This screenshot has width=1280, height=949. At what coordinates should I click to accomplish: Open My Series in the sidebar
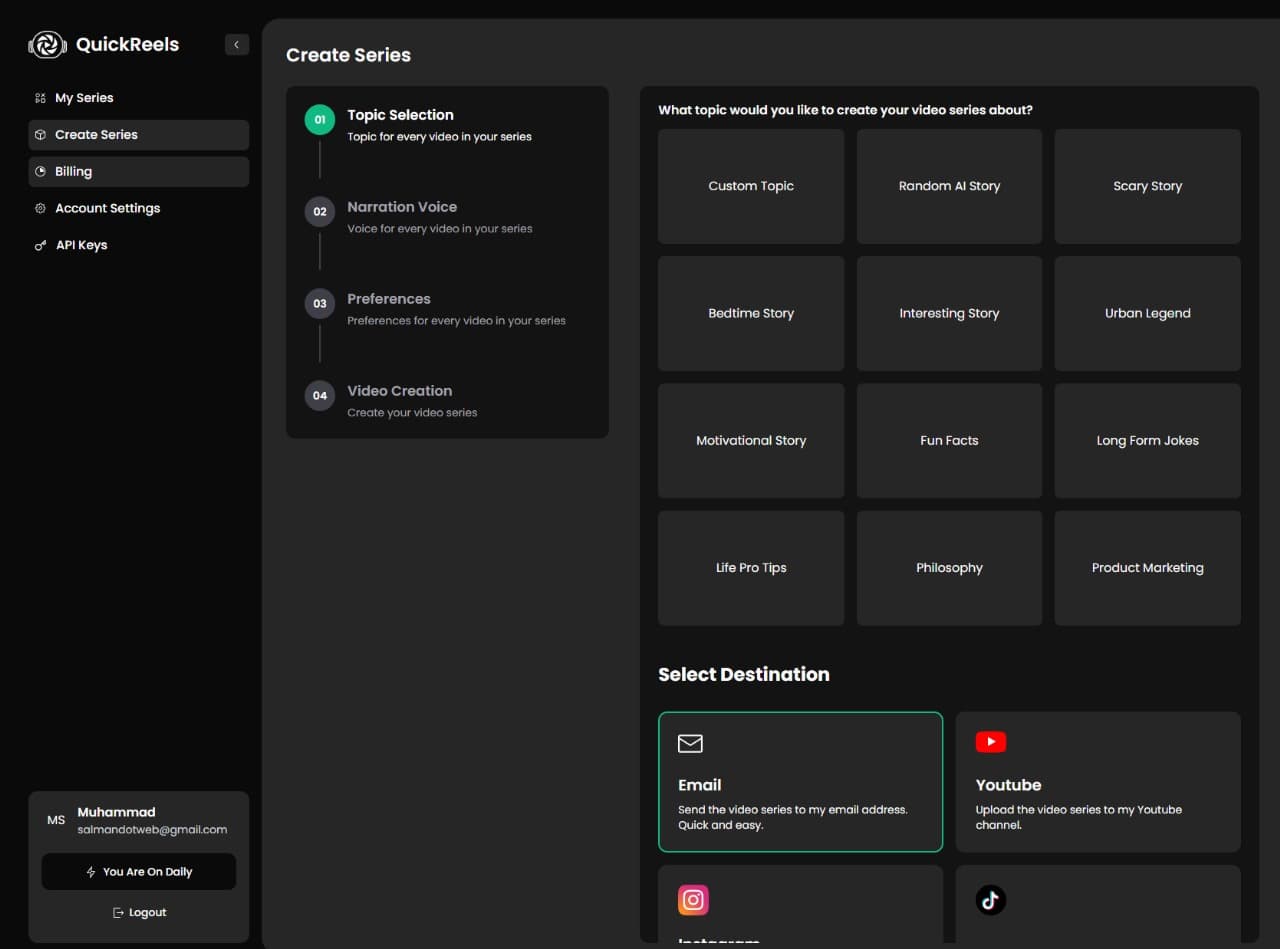pos(138,98)
